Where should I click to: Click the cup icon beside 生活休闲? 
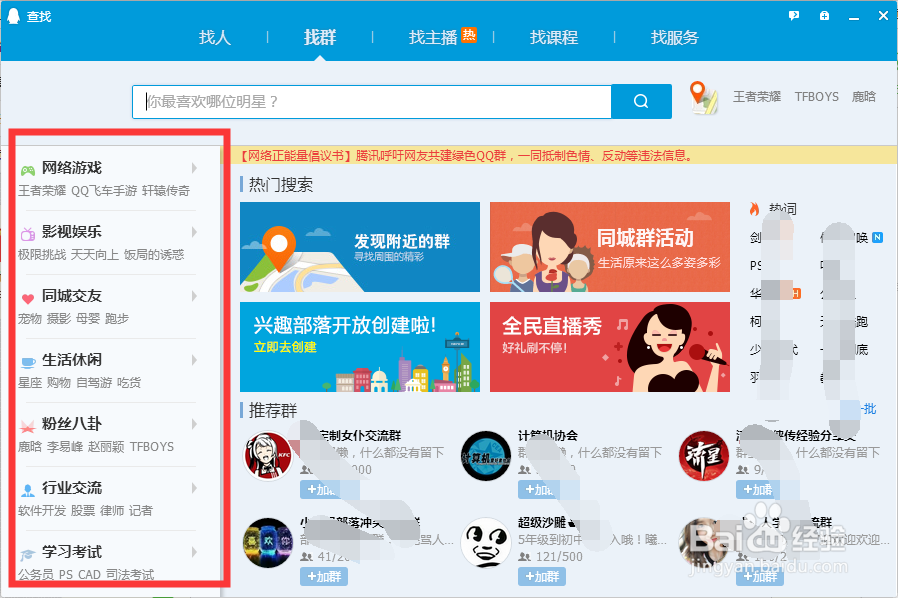[x=27, y=362]
